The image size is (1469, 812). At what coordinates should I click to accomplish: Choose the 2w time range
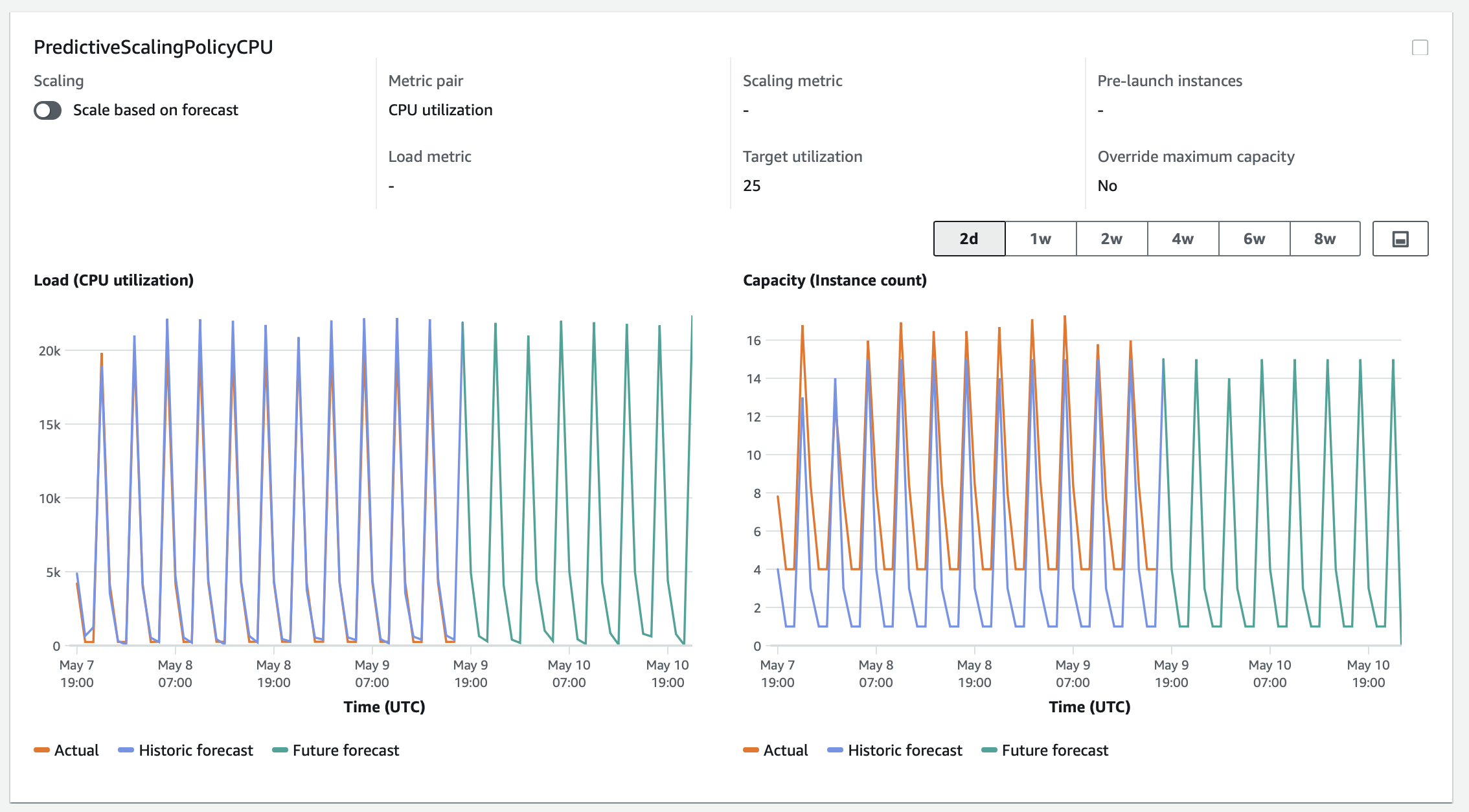pos(1111,239)
